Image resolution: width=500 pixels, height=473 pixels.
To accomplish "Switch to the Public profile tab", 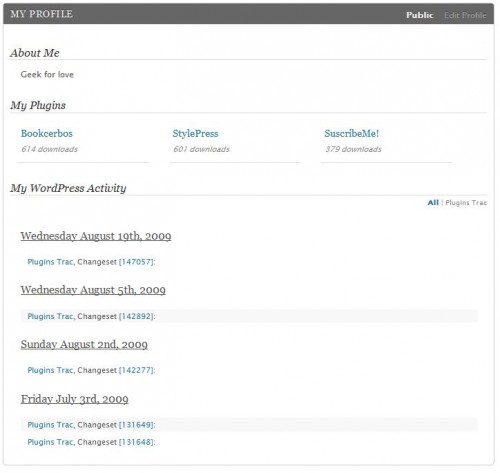I will tap(420, 15).
